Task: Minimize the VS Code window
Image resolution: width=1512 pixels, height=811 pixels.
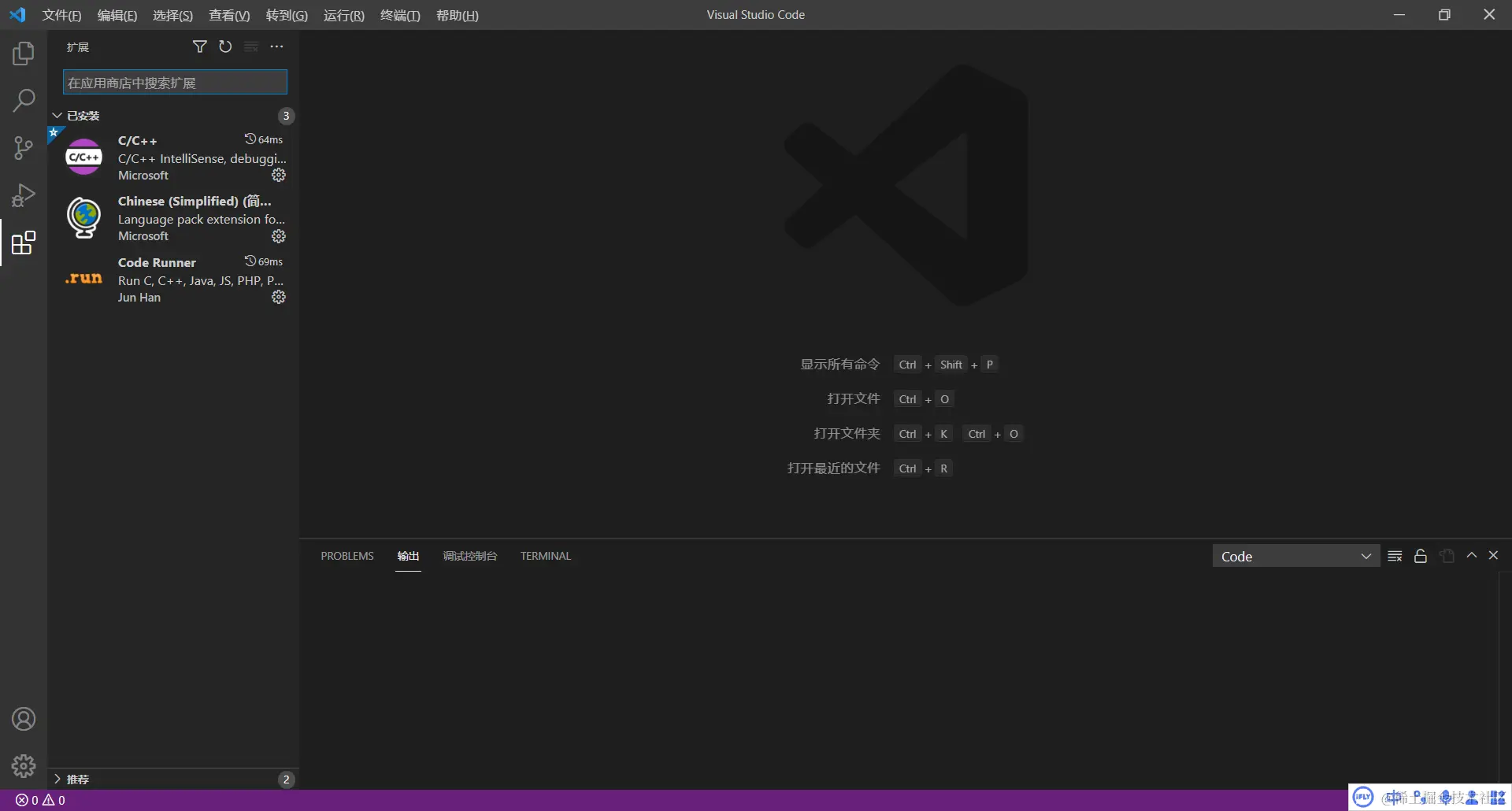Action: 1399,15
